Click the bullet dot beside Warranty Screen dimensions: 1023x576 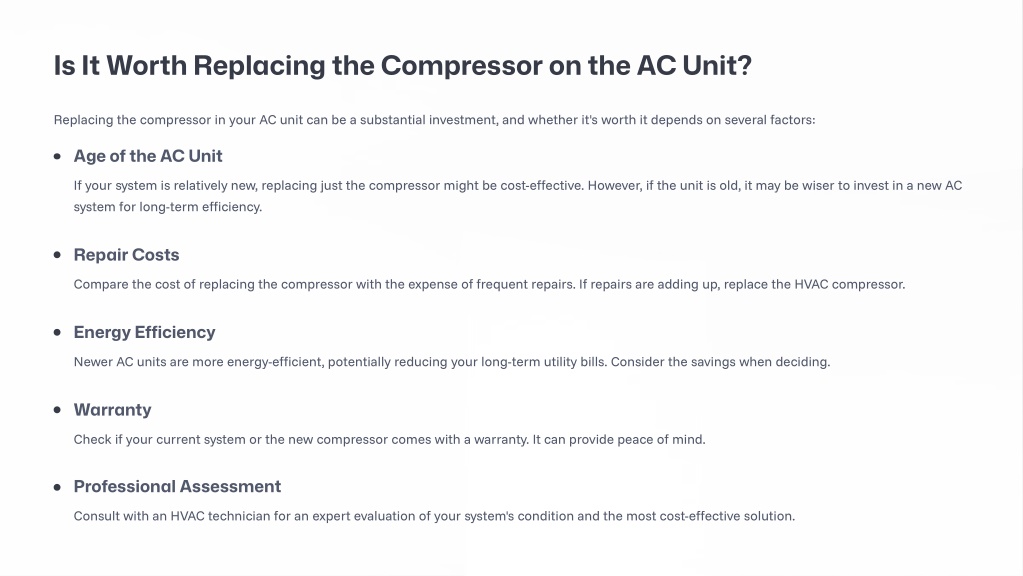(x=57, y=410)
